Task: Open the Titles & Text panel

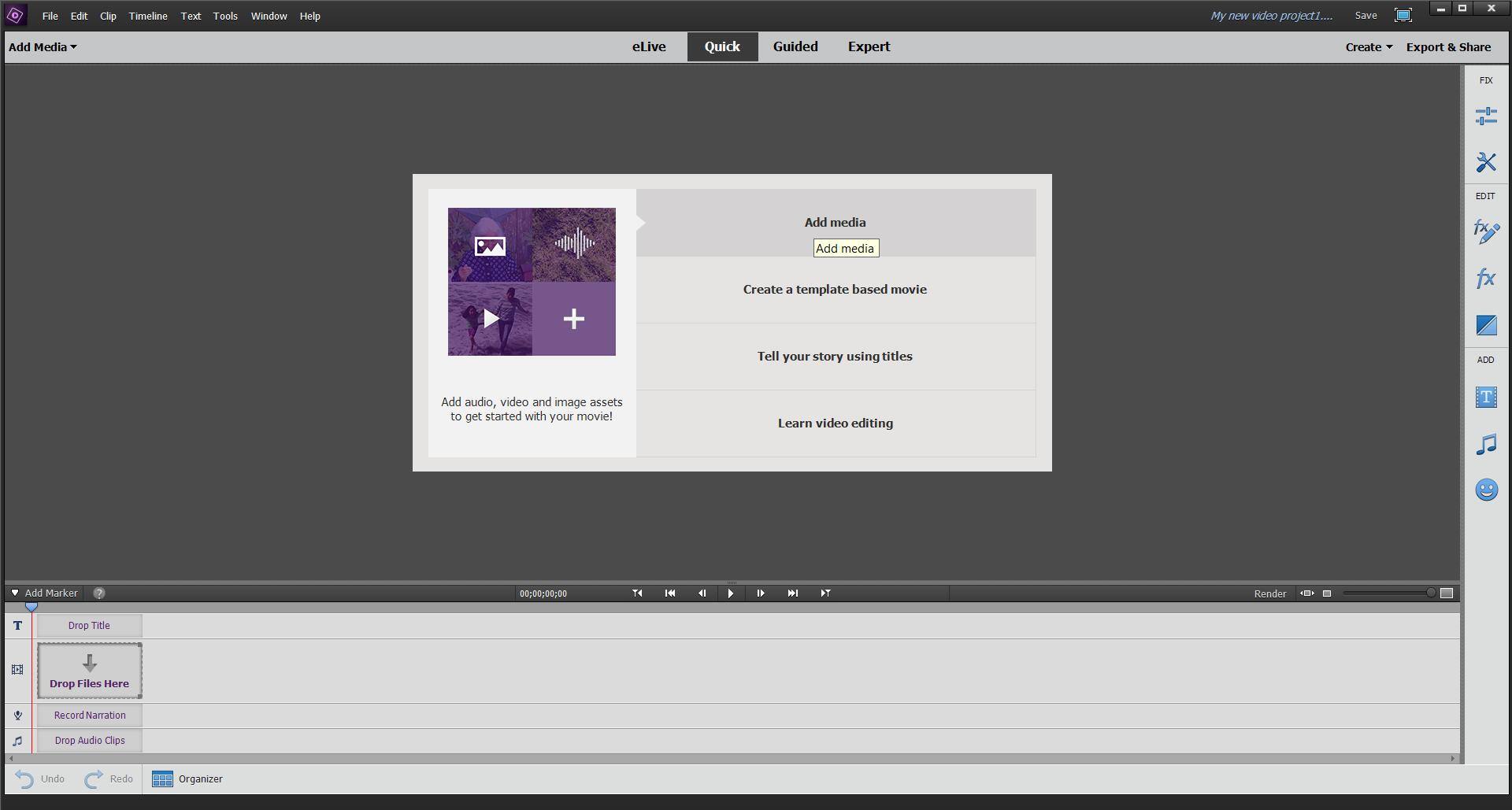Action: click(1485, 398)
